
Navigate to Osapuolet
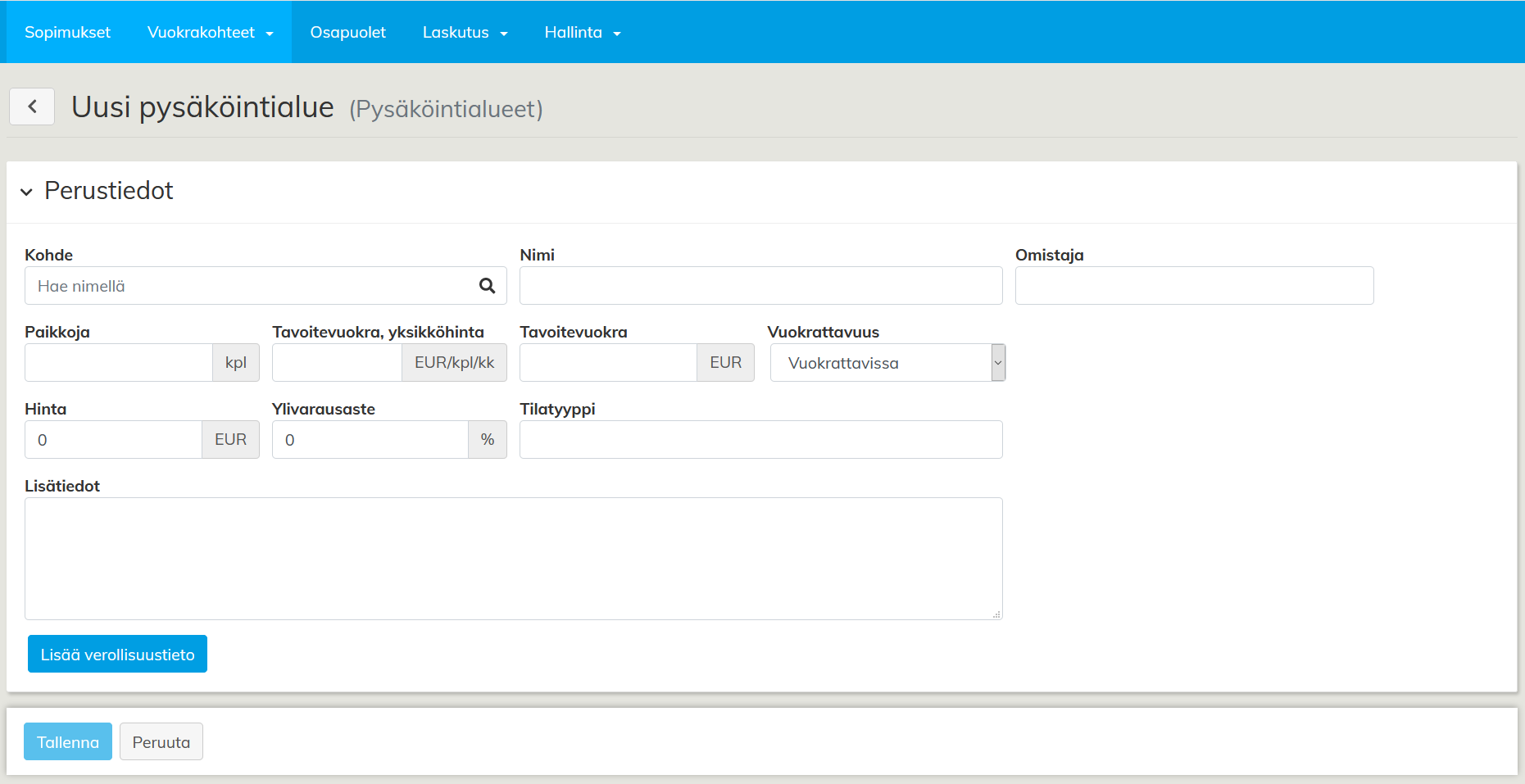[x=347, y=33]
